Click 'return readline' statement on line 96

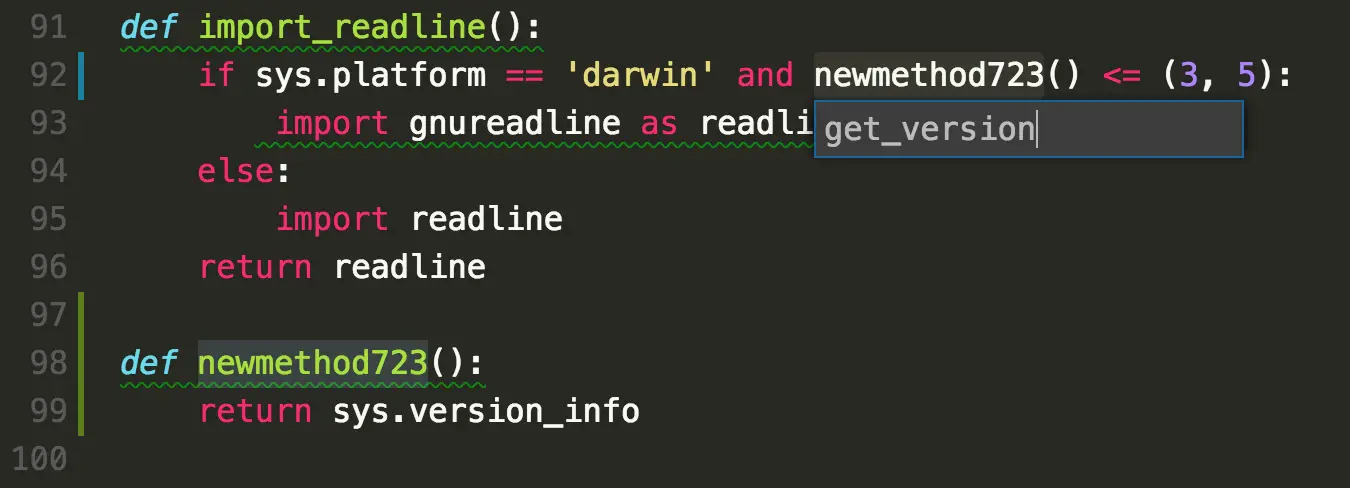(x=342, y=267)
